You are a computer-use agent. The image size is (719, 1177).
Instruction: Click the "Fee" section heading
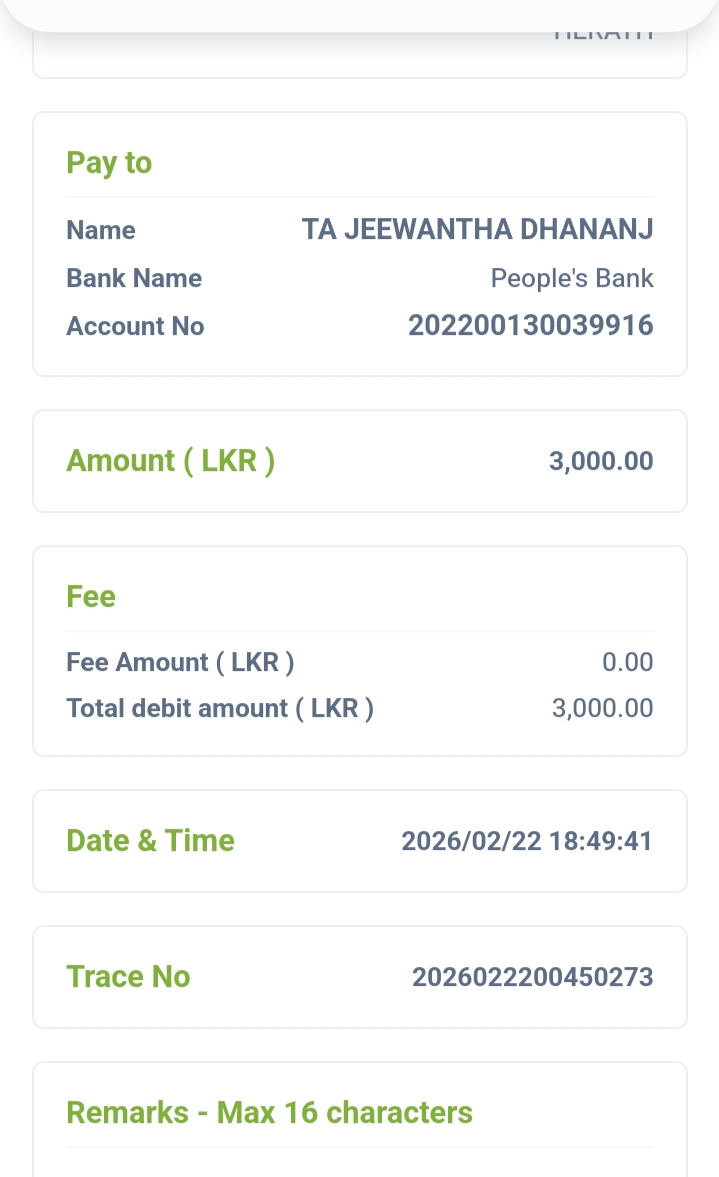click(91, 597)
